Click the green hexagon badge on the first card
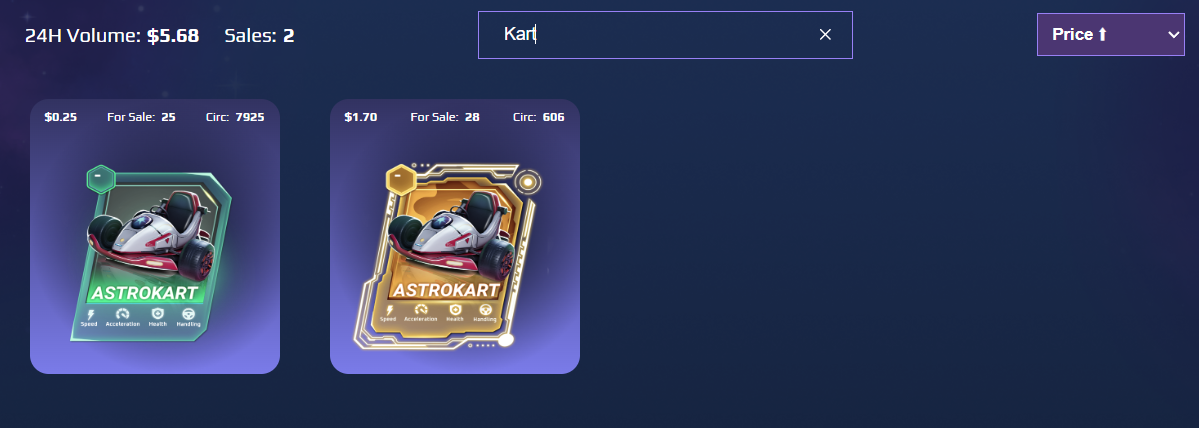 point(100,179)
